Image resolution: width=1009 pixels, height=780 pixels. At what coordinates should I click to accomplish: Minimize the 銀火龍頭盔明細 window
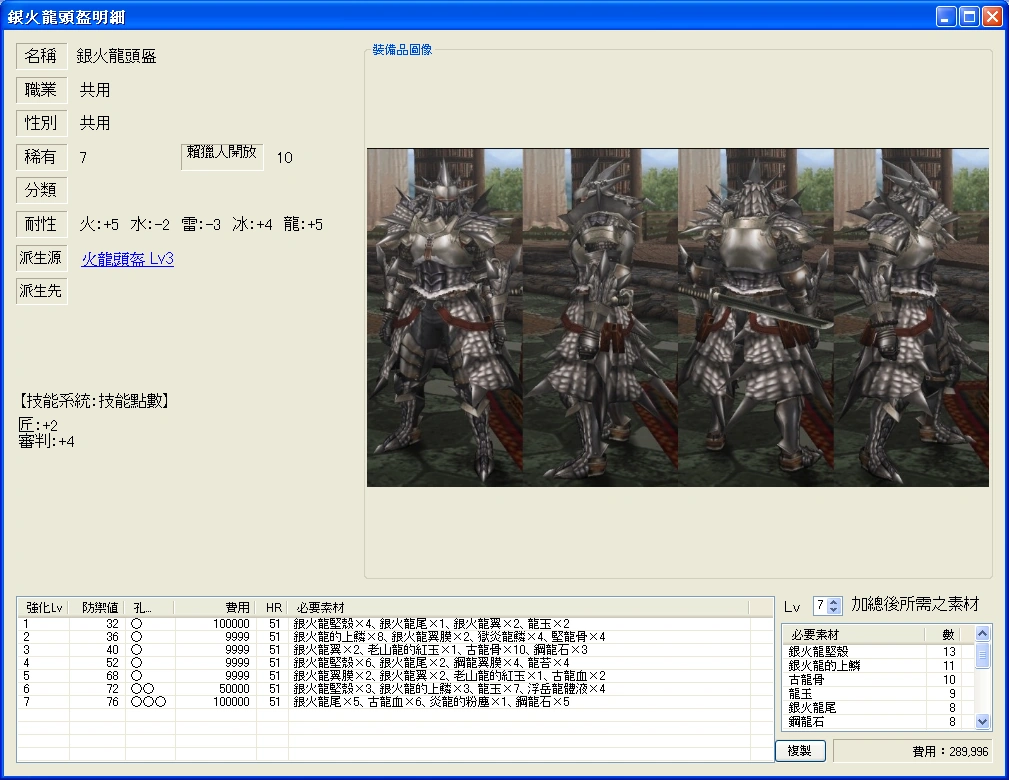pyautogui.click(x=945, y=17)
